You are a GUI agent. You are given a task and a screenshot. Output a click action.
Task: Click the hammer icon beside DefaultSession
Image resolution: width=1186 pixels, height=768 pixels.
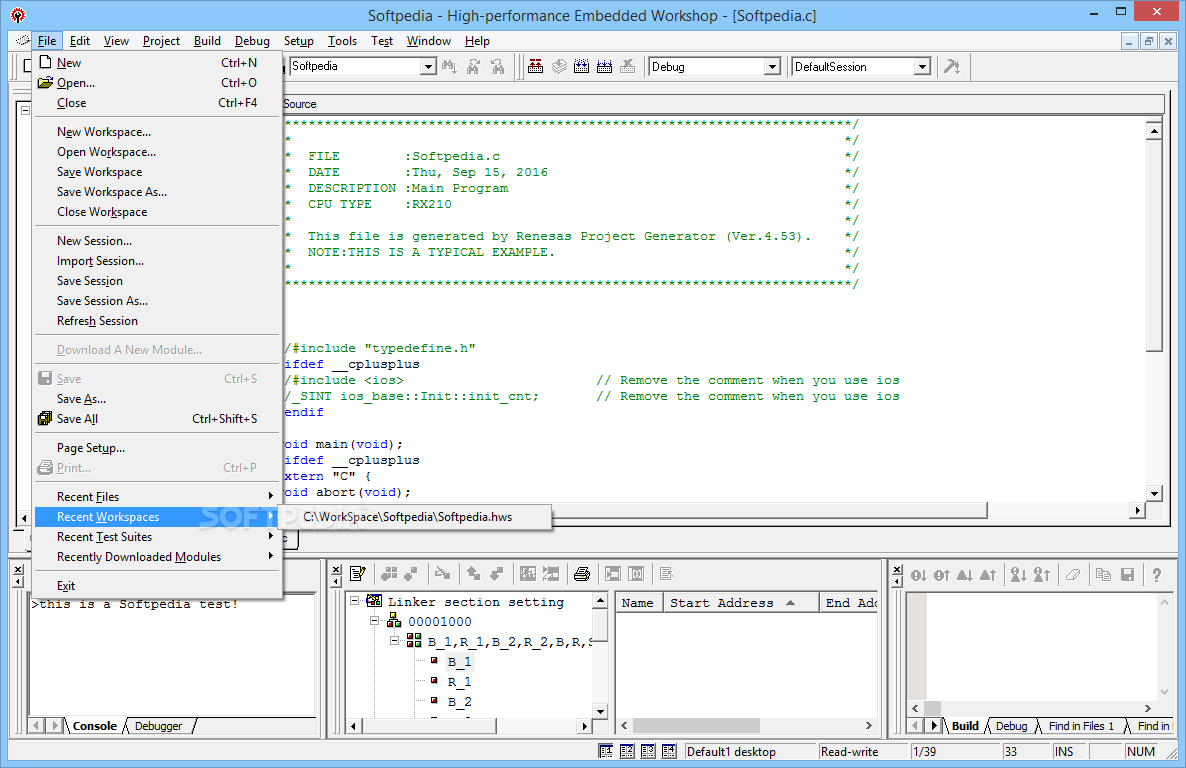[x=952, y=67]
